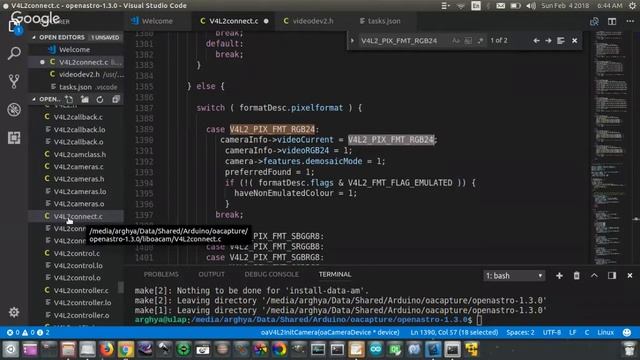Click the feedback smiley in status bar
640x360 pixels.
click(x=627, y=332)
